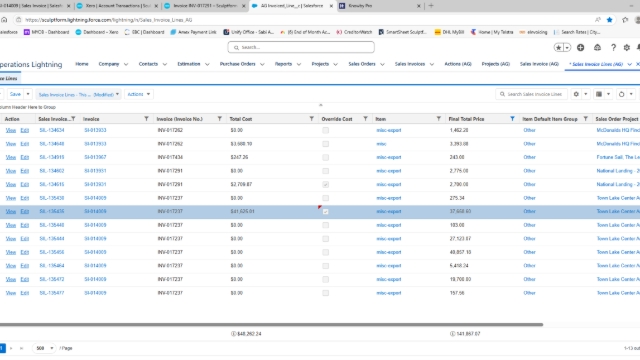Open the global create plus icon
This screenshot has height=360, width=640.
tap(580, 47)
